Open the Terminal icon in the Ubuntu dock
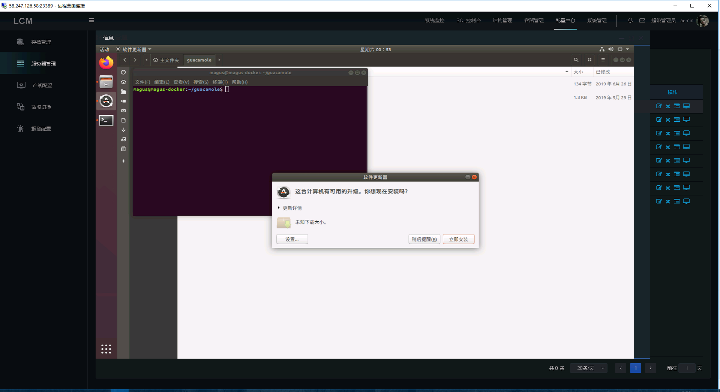The width and height of the screenshot is (720, 392). coord(106,120)
